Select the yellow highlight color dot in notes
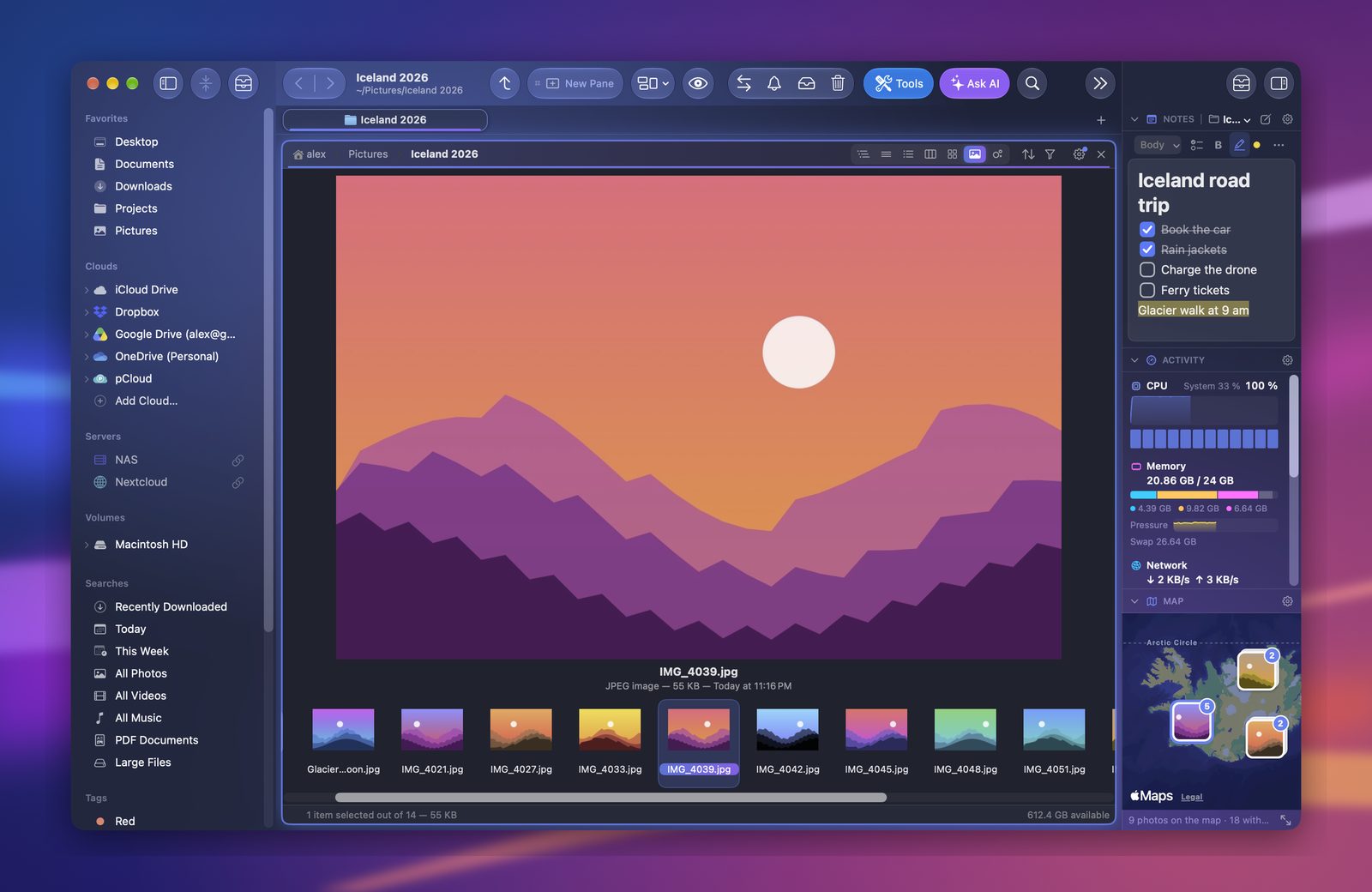This screenshot has height=892, width=1372. 1257,145
